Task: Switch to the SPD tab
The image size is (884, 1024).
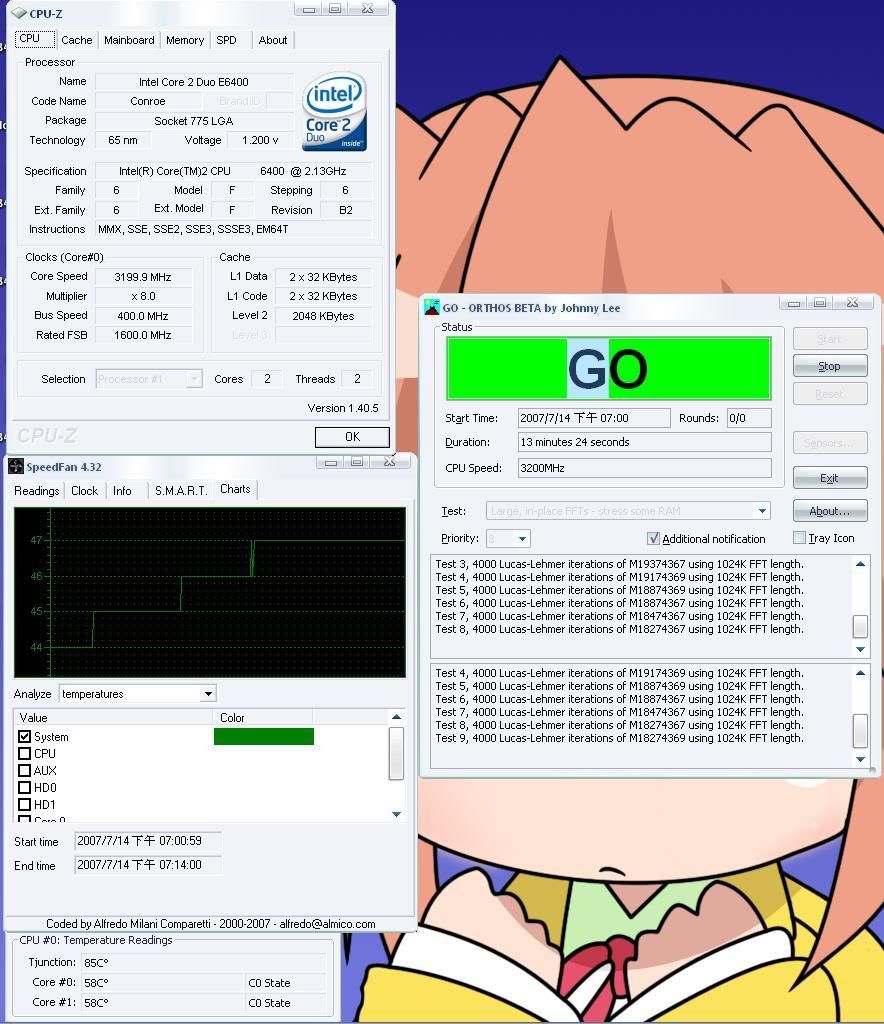Action: point(227,40)
